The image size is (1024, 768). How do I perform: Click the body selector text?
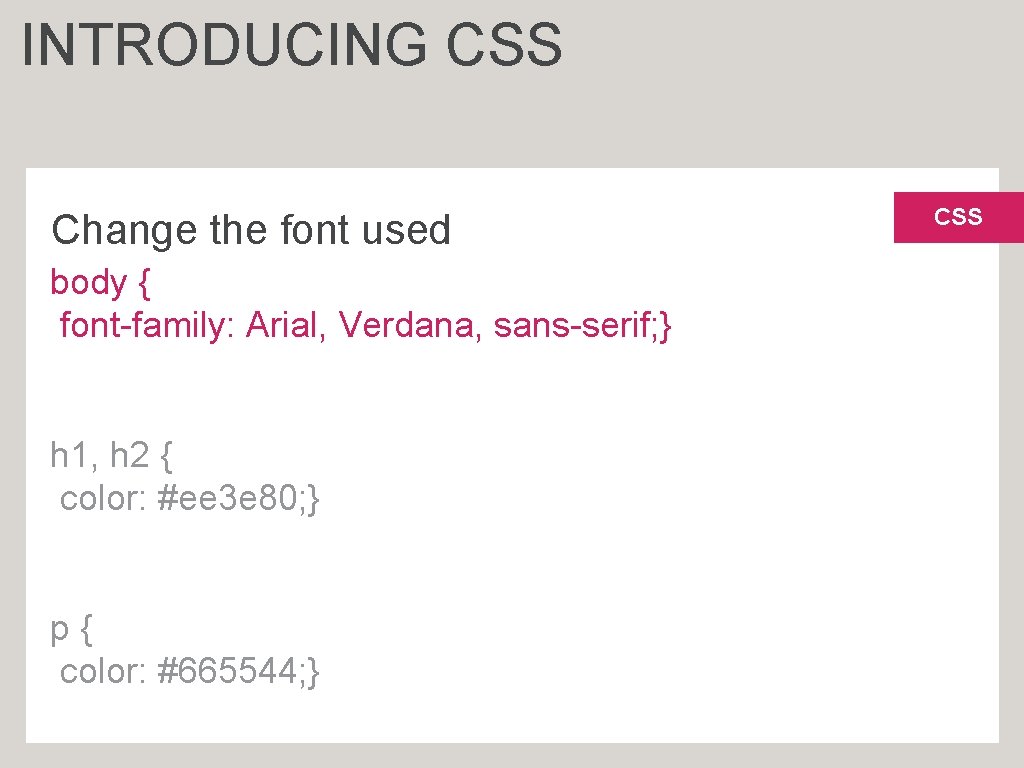coord(88,283)
